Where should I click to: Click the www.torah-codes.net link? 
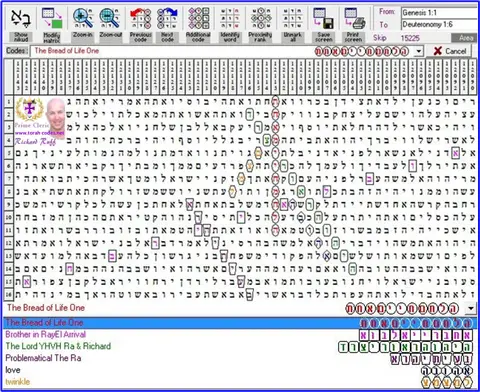pyautogui.click(x=39, y=133)
